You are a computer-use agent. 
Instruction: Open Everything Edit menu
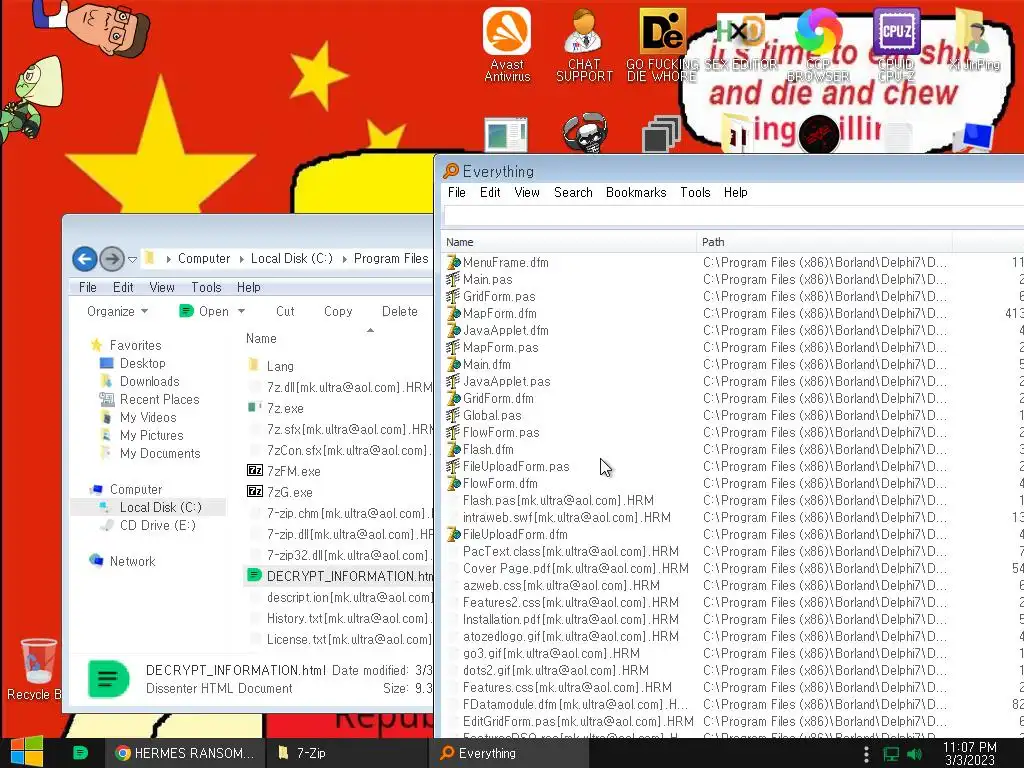[x=490, y=193]
